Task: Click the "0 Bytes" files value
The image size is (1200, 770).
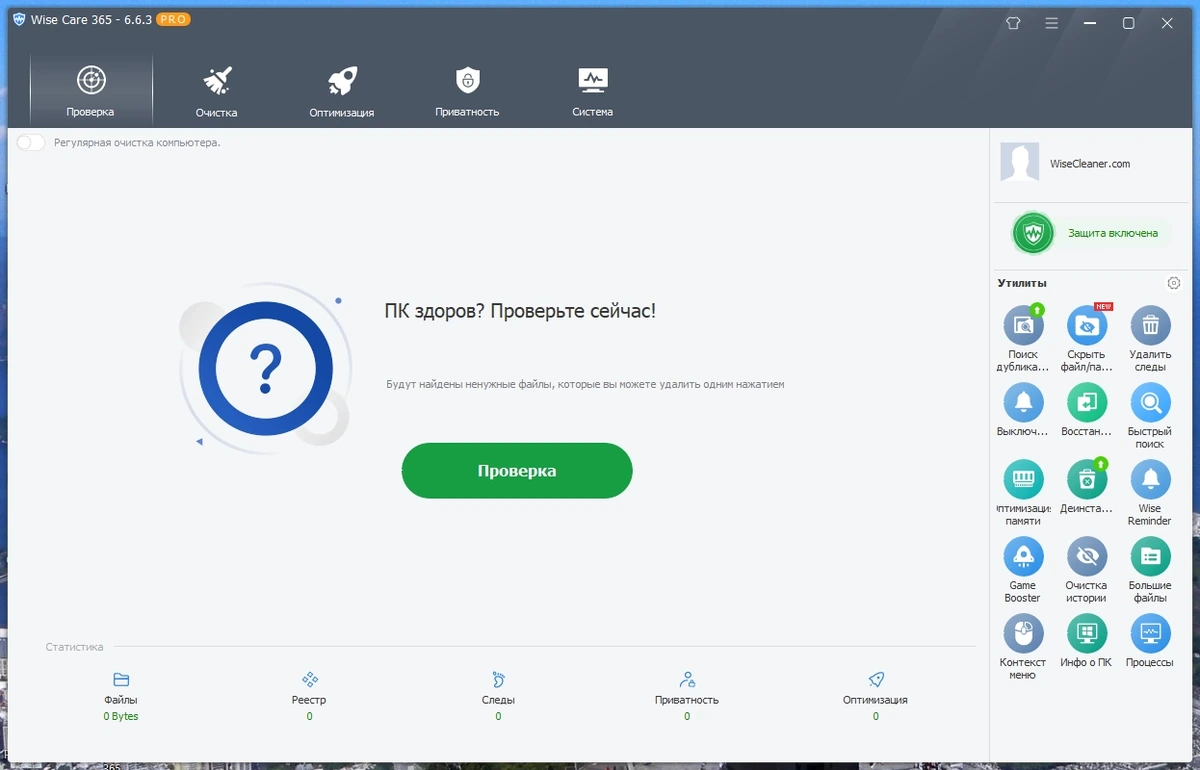Action: click(x=121, y=717)
